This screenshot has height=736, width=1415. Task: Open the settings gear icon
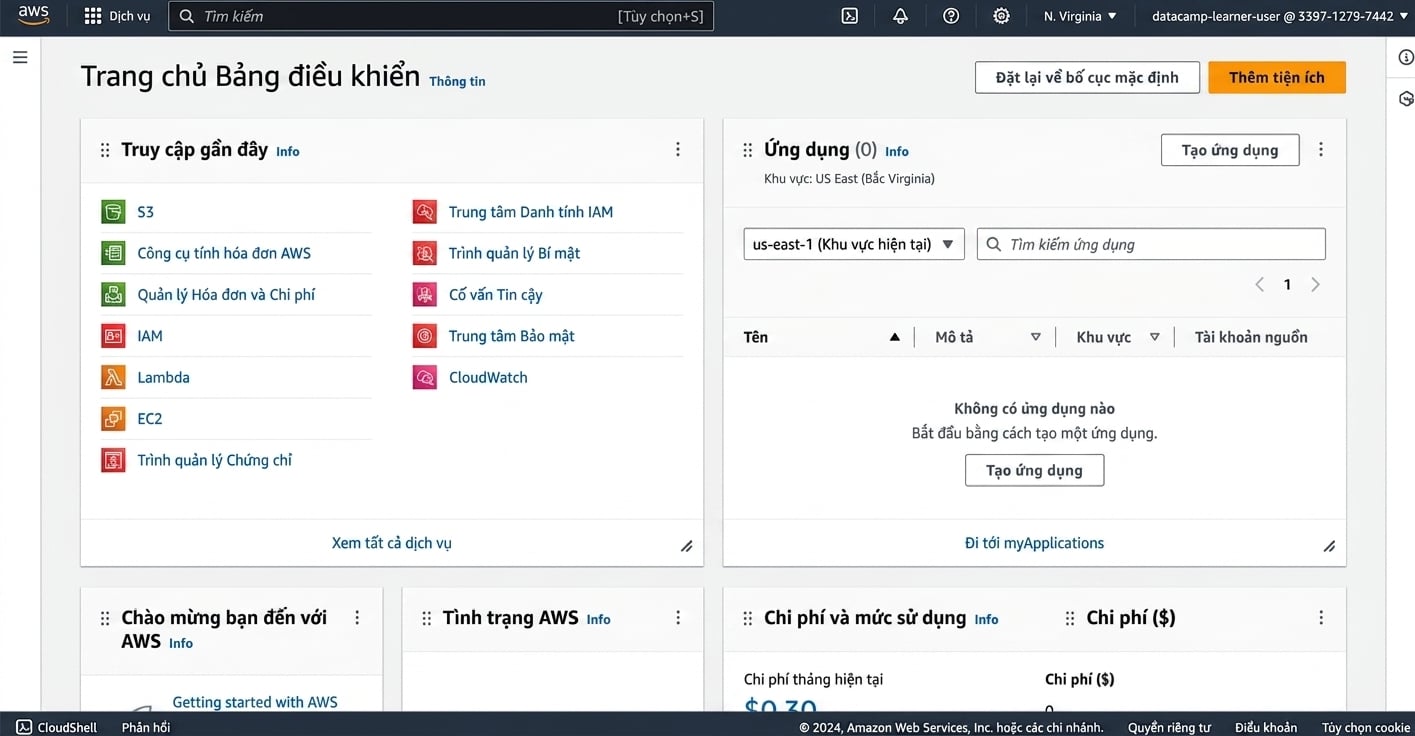1001,16
